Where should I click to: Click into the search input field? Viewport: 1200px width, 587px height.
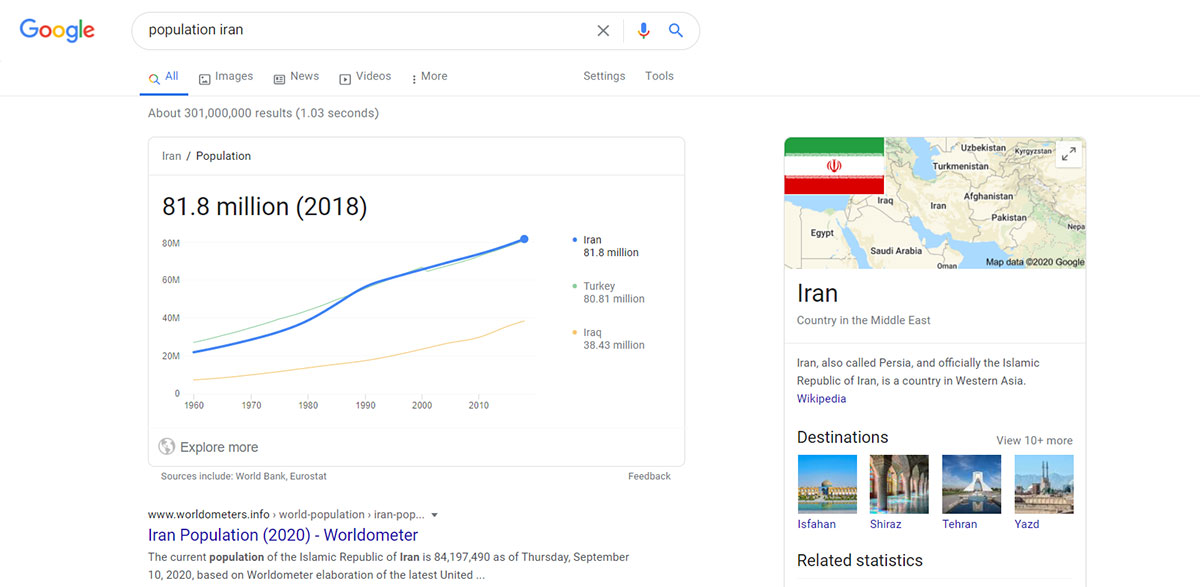(360, 31)
